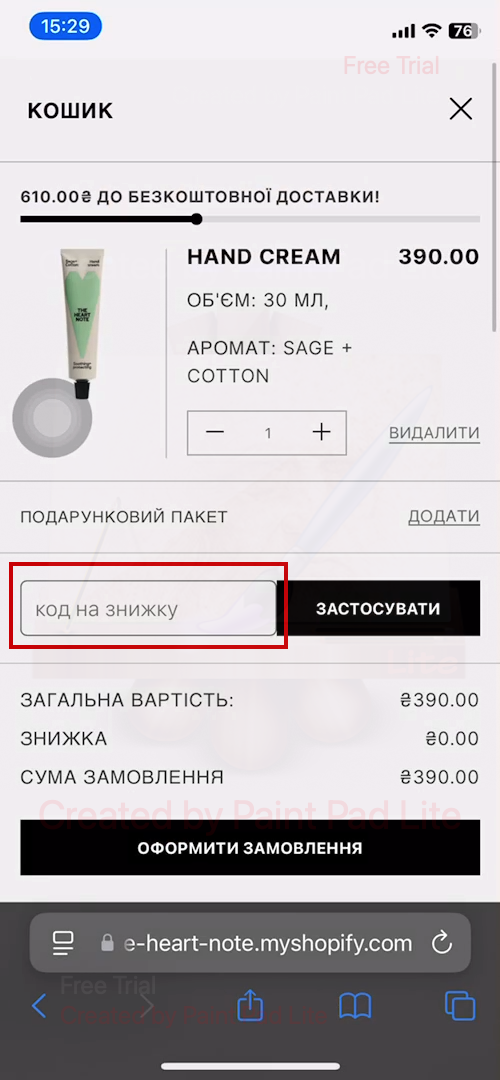
Task: Click the free delivery progress bar knob
Action: click(x=197, y=219)
